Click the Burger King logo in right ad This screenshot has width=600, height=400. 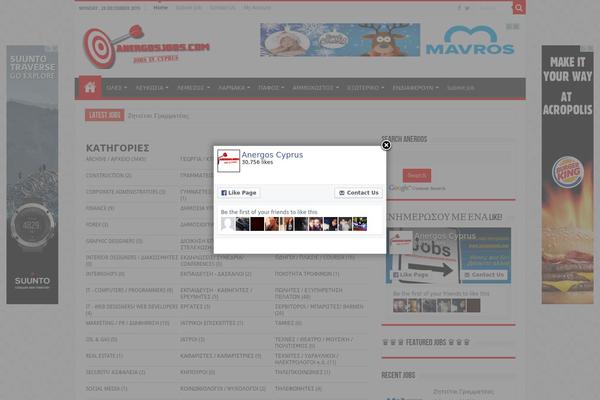click(x=567, y=172)
